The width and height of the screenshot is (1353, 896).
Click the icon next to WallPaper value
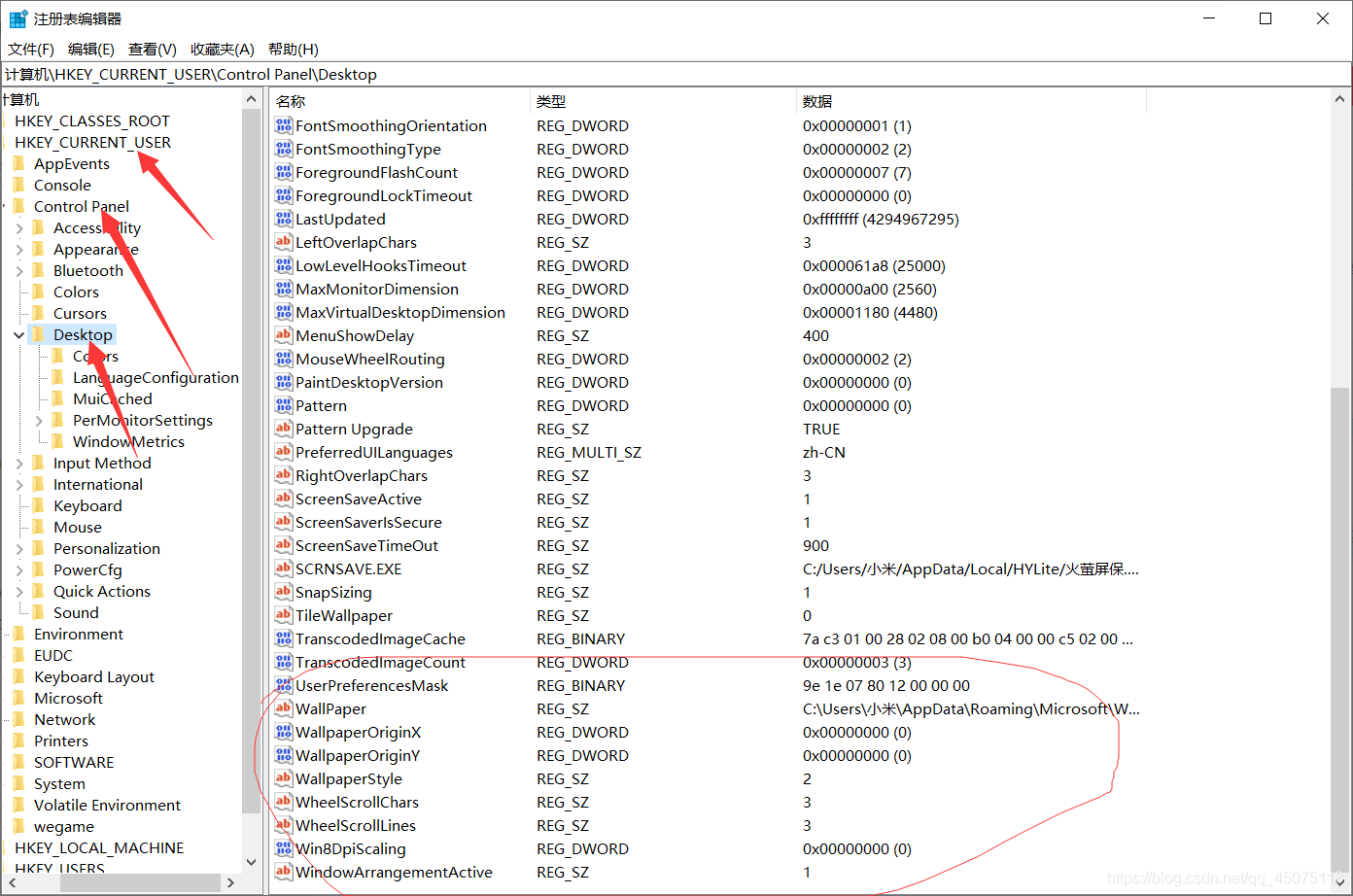284,708
